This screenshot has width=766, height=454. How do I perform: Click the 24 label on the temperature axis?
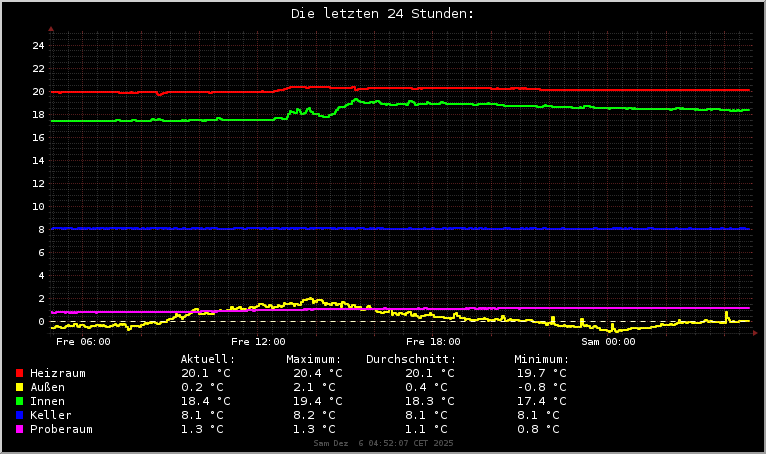tap(38, 46)
